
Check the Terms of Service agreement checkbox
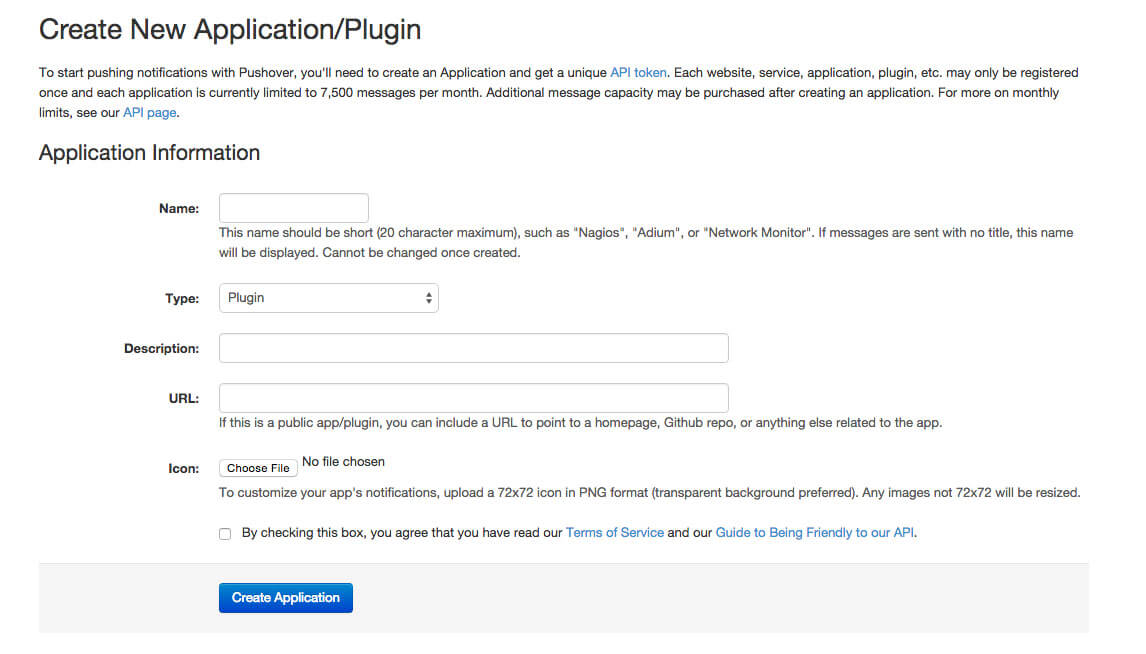(225, 534)
